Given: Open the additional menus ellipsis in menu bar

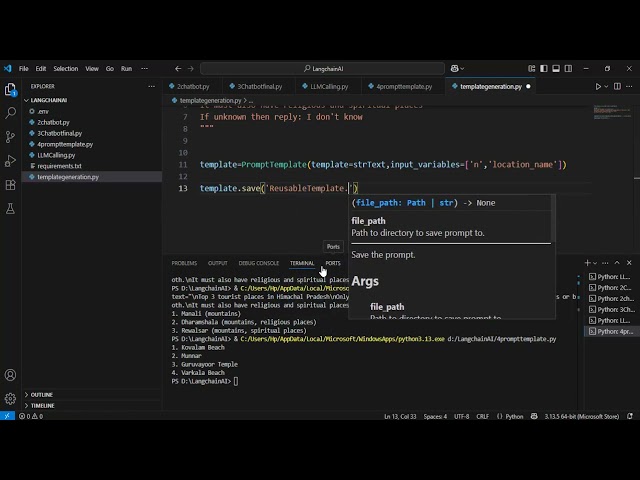Looking at the screenshot, I should 144,69.
